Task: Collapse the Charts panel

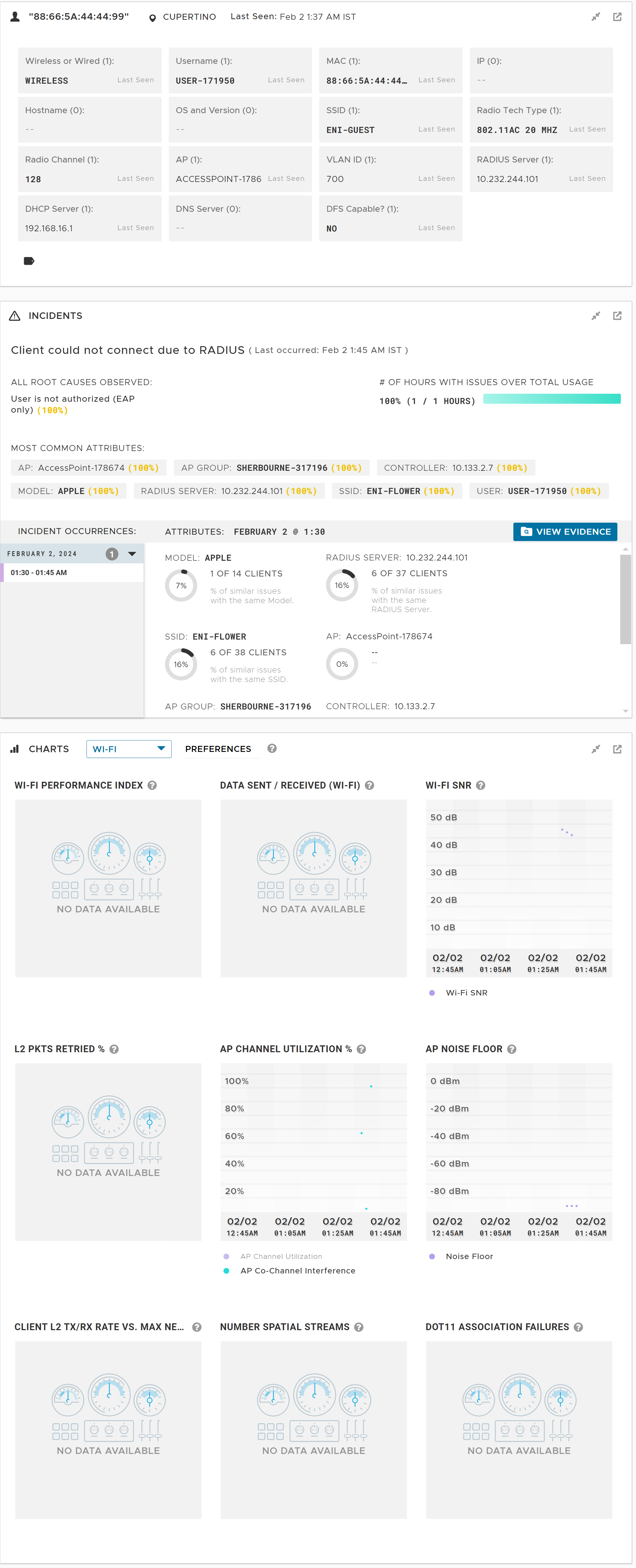Action: coord(595,749)
